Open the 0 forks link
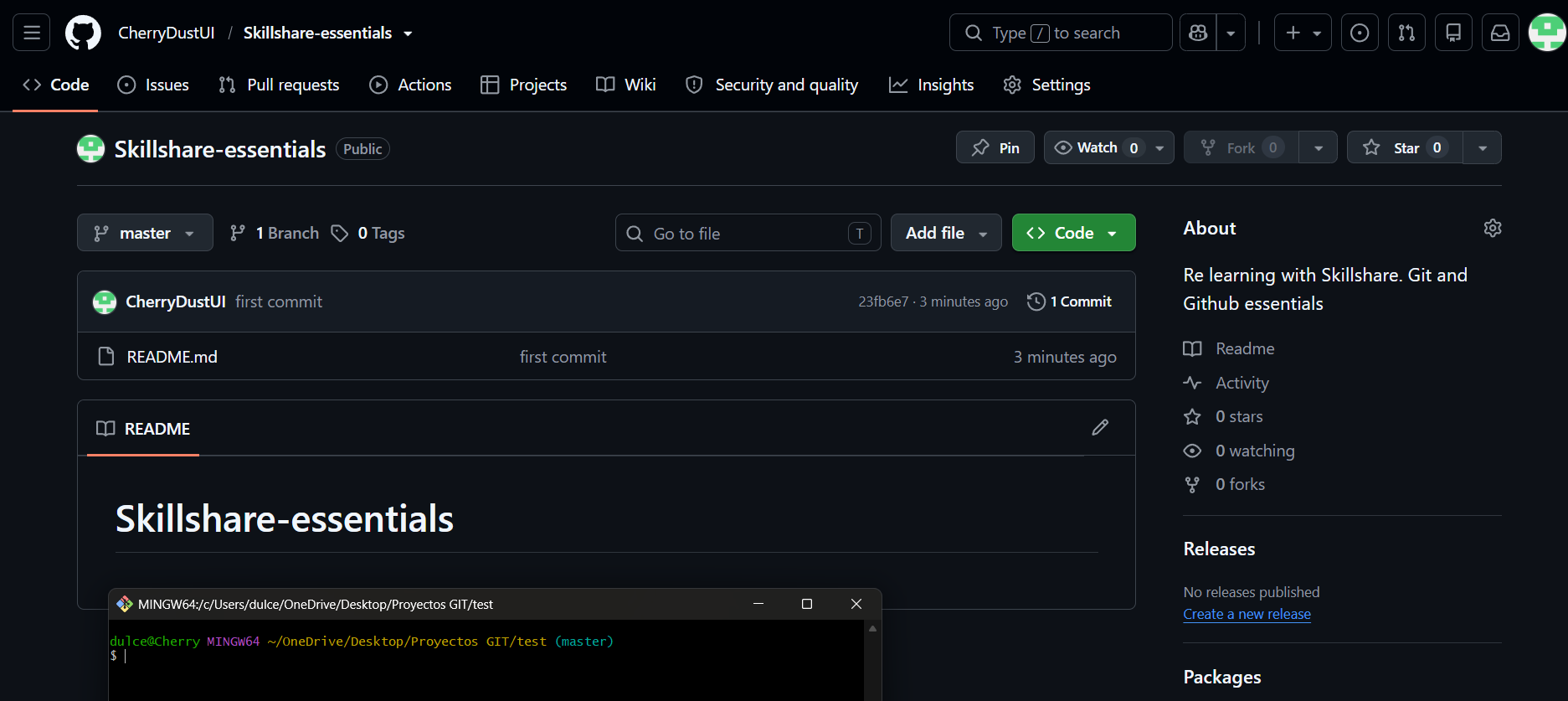This screenshot has width=1568, height=701. (1224, 484)
